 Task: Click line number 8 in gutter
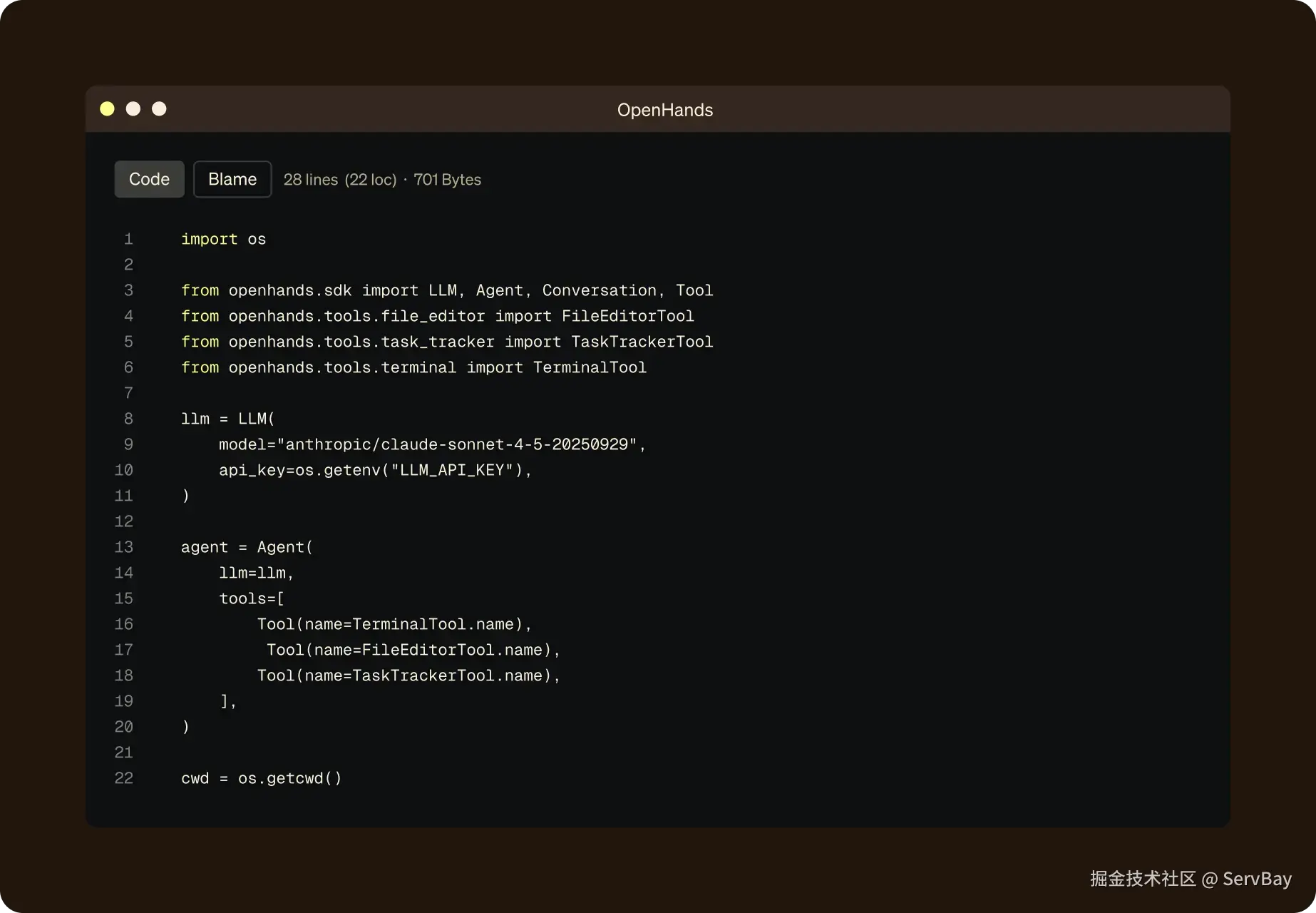(x=128, y=419)
